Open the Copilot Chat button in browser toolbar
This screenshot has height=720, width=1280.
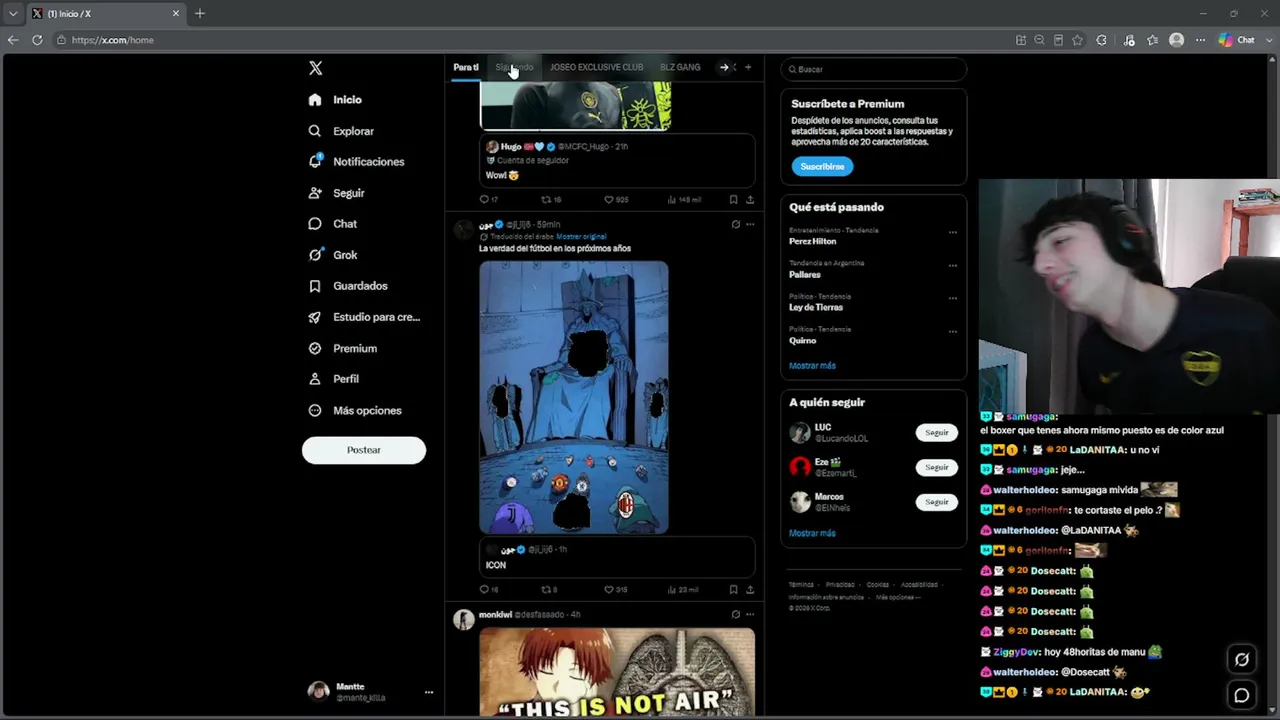1236,40
